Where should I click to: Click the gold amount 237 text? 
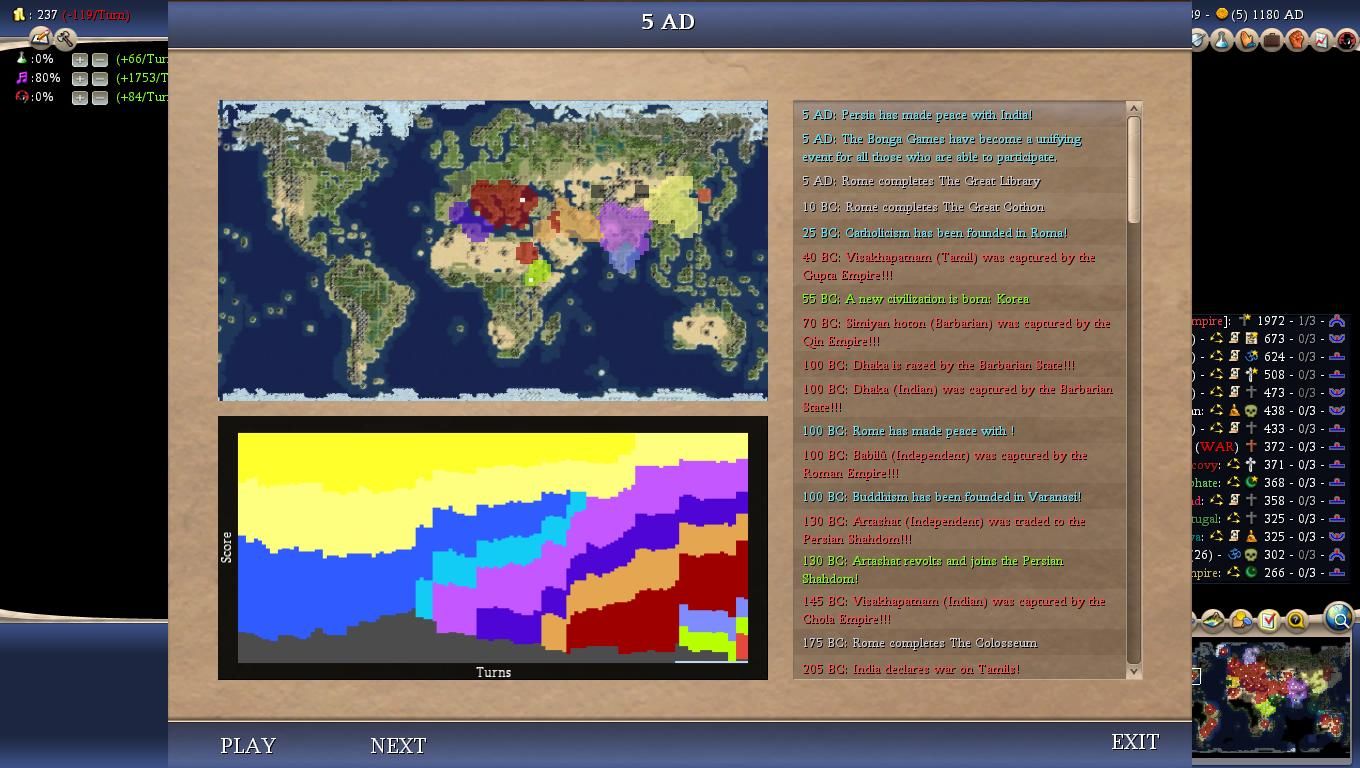click(x=46, y=15)
